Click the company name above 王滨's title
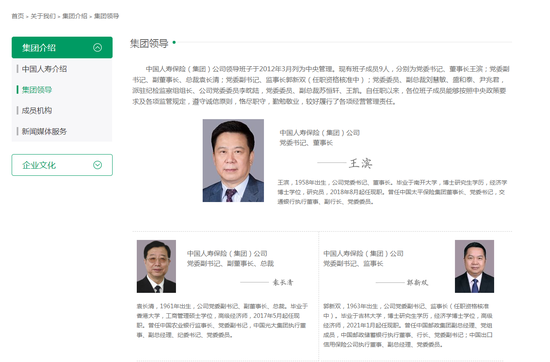The image size is (550, 362). tap(320, 133)
